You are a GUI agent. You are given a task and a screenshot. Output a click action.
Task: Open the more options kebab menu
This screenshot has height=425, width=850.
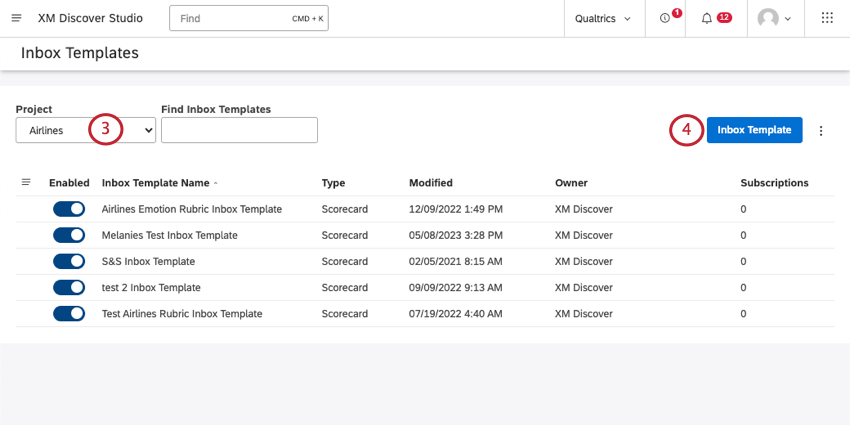click(x=821, y=131)
